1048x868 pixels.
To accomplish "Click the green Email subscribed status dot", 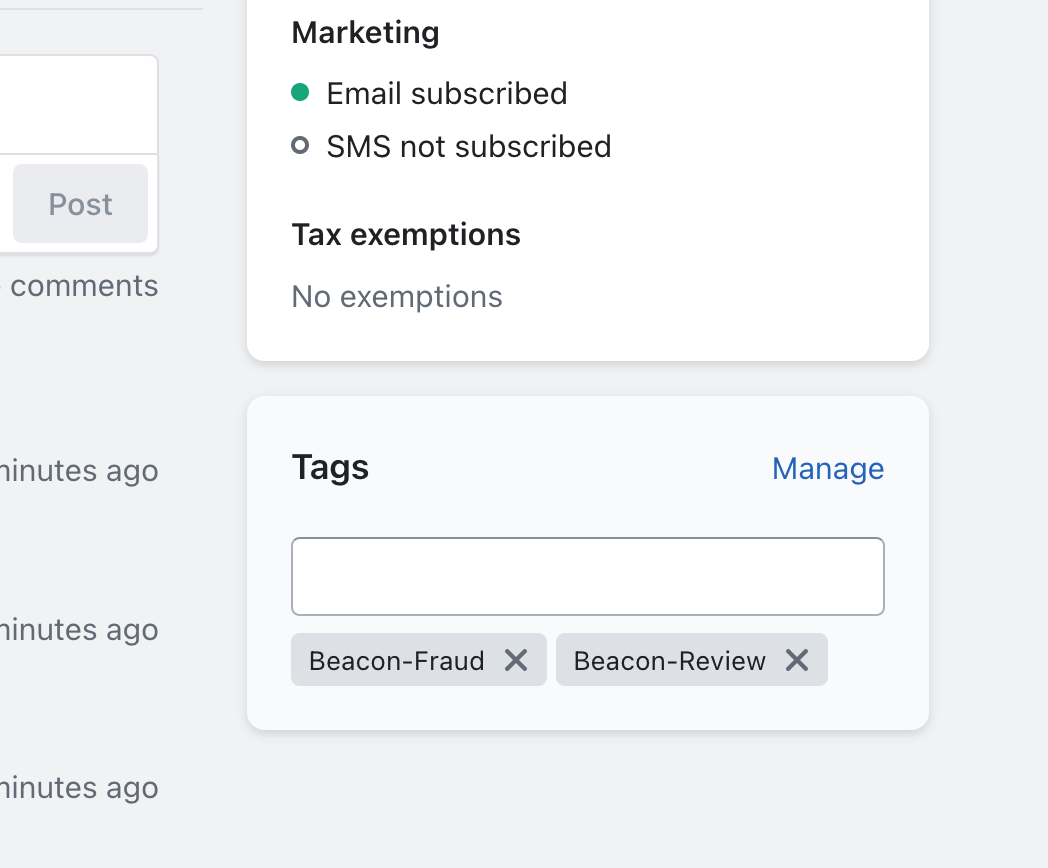I will click(x=299, y=93).
